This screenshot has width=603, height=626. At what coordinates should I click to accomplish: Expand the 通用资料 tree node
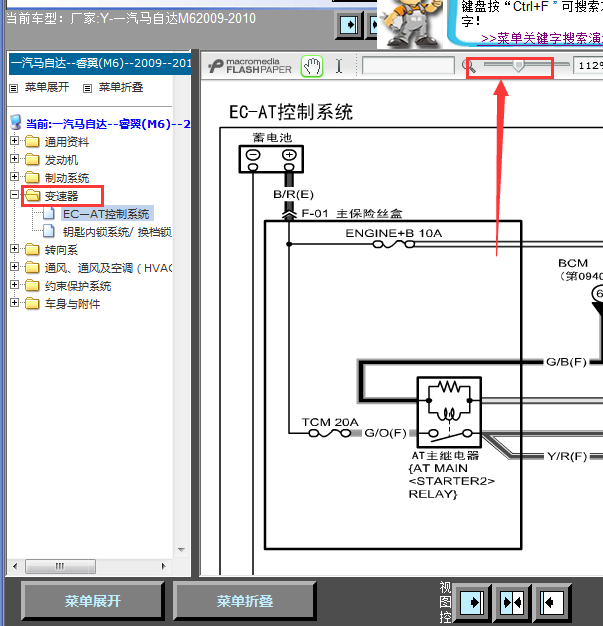point(15,141)
